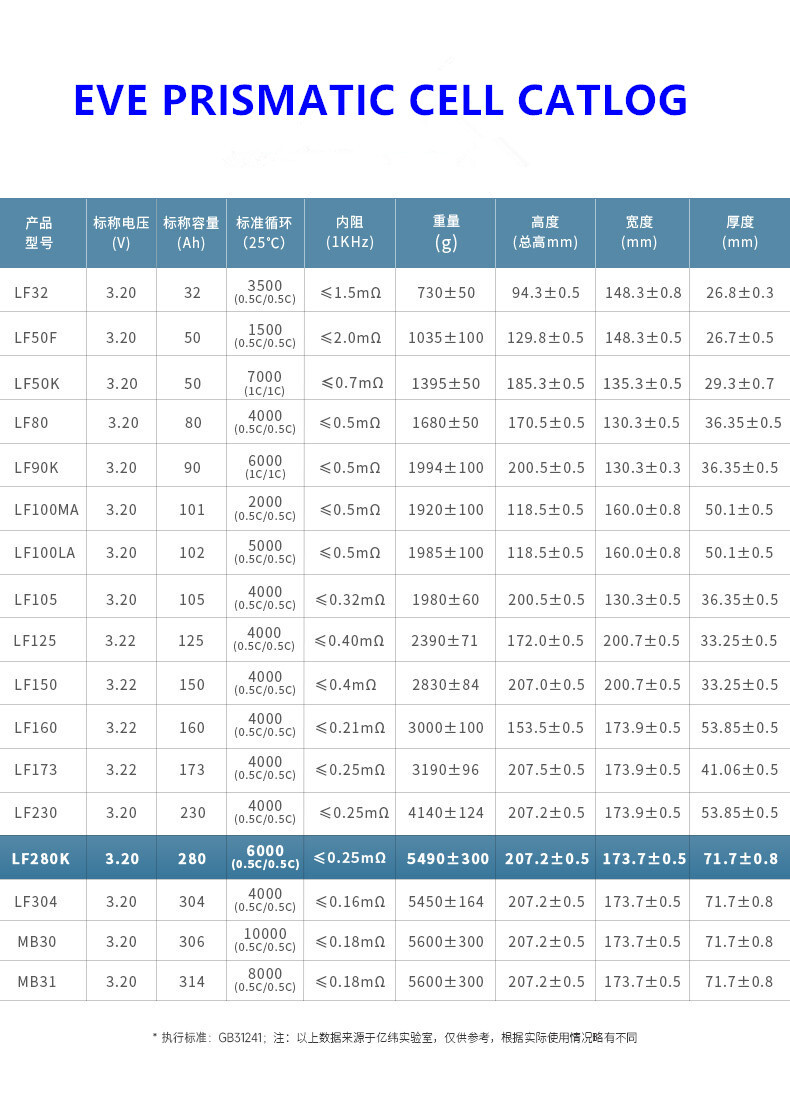Viewport: 790px width, 1102px height.
Task: Select the '标准循环 (25℃)' column header
Action: coord(264,233)
